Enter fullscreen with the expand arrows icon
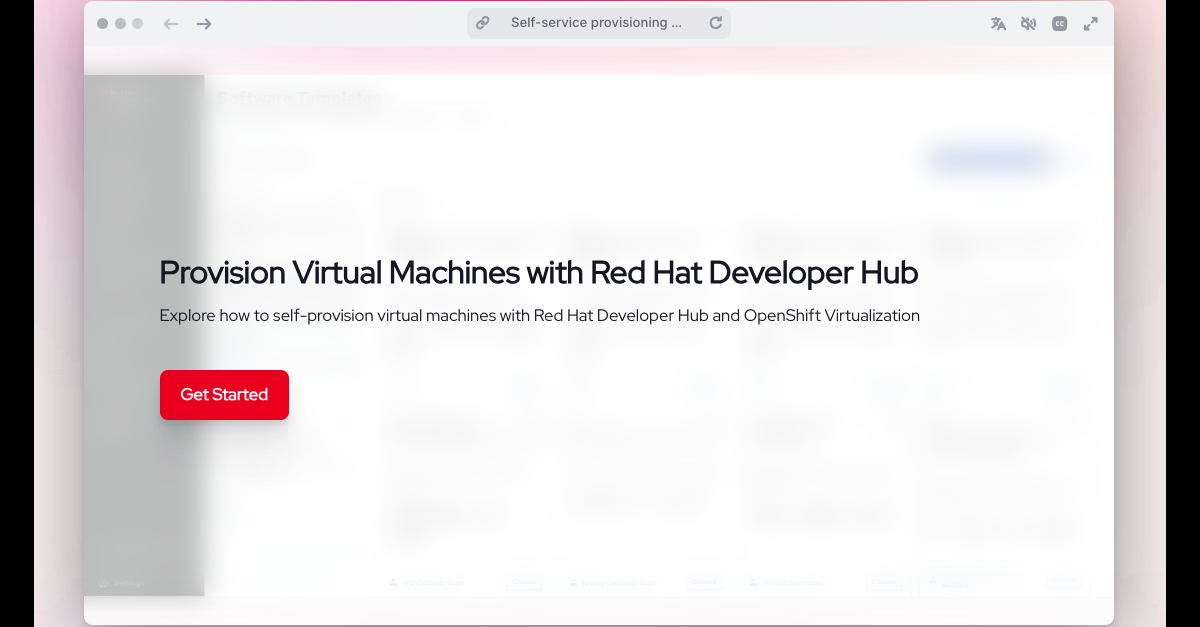The height and width of the screenshot is (627, 1200). click(x=1091, y=24)
